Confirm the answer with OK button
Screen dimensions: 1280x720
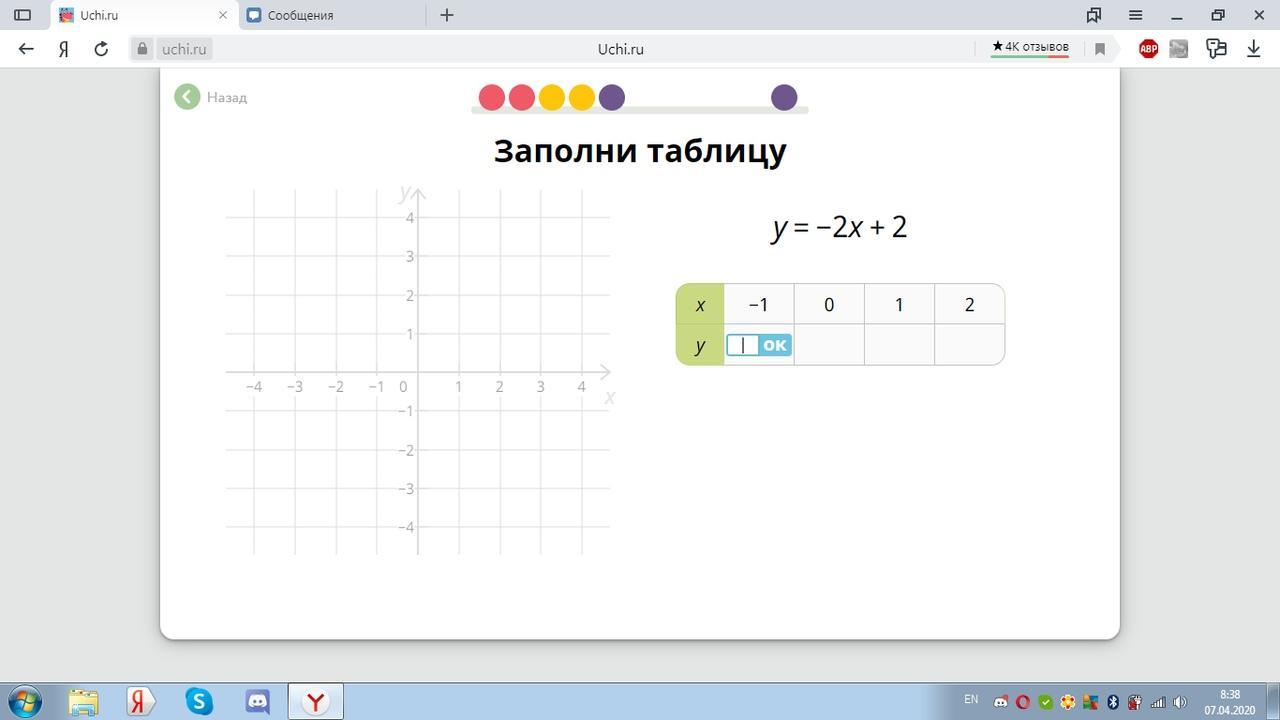775,345
